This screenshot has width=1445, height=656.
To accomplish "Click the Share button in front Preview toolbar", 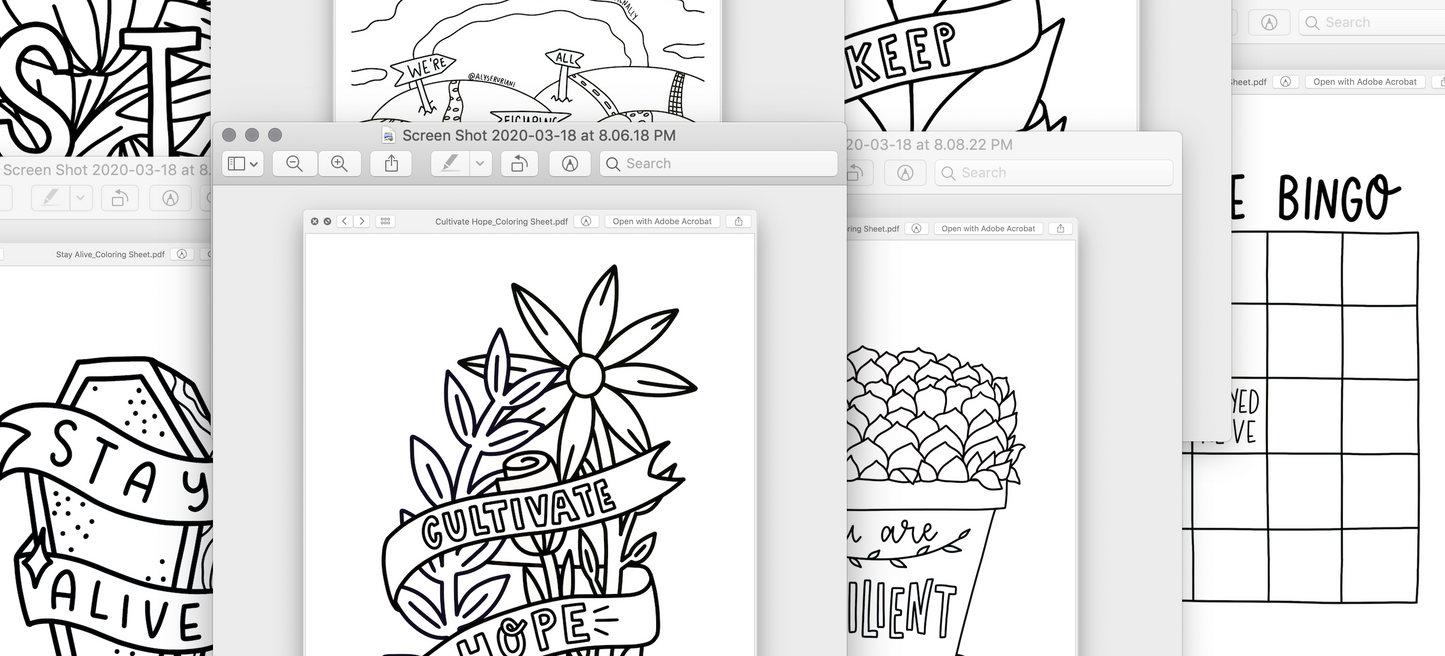I will coord(391,164).
